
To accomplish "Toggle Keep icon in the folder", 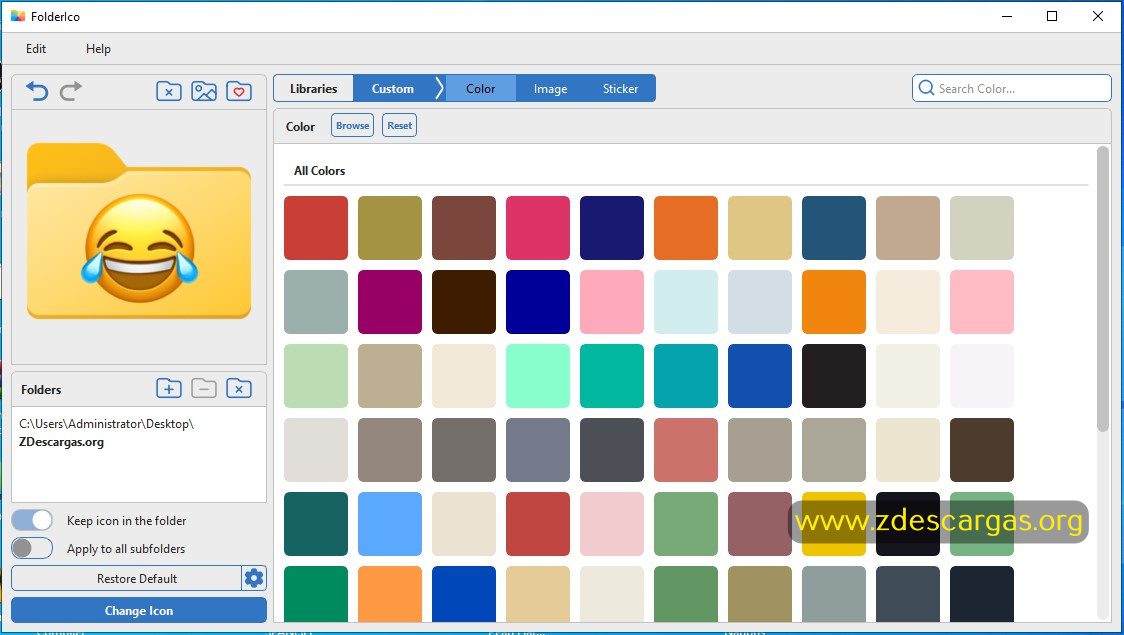I will (x=32, y=520).
